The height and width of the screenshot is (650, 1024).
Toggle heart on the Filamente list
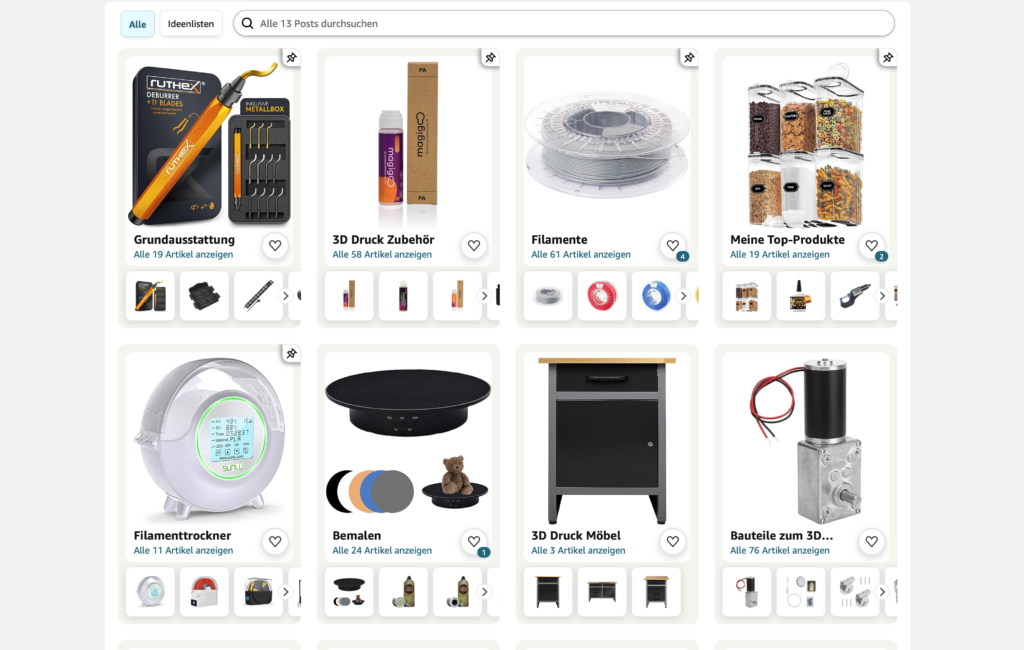[x=673, y=246]
